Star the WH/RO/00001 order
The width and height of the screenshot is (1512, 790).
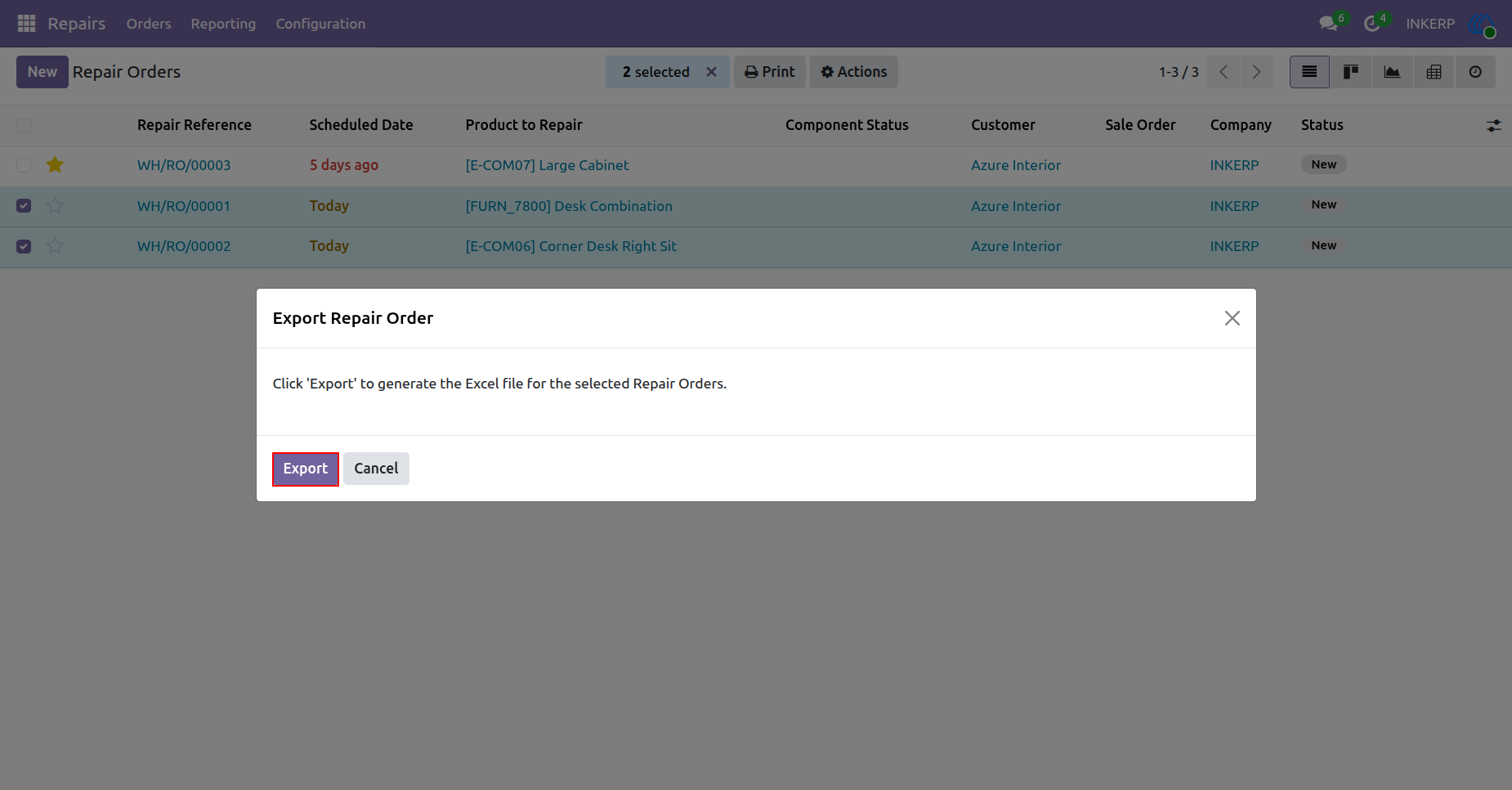point(55,206)
